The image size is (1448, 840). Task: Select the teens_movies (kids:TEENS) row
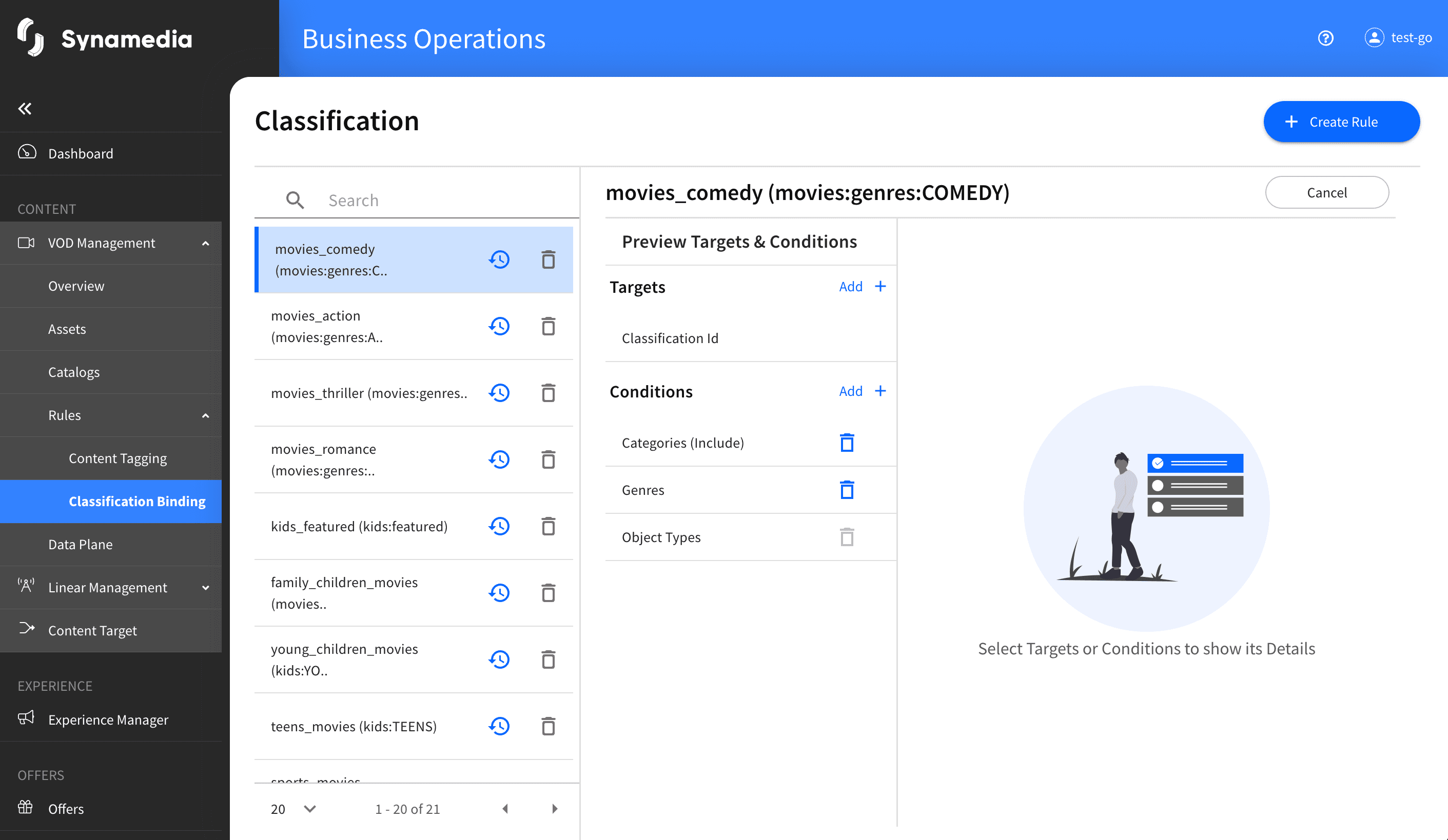click(x=414, y=726)
